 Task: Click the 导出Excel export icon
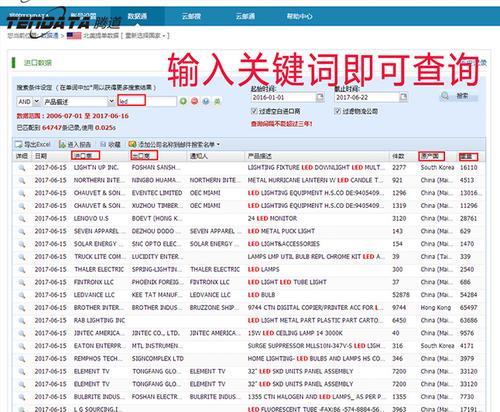[18, 144]
